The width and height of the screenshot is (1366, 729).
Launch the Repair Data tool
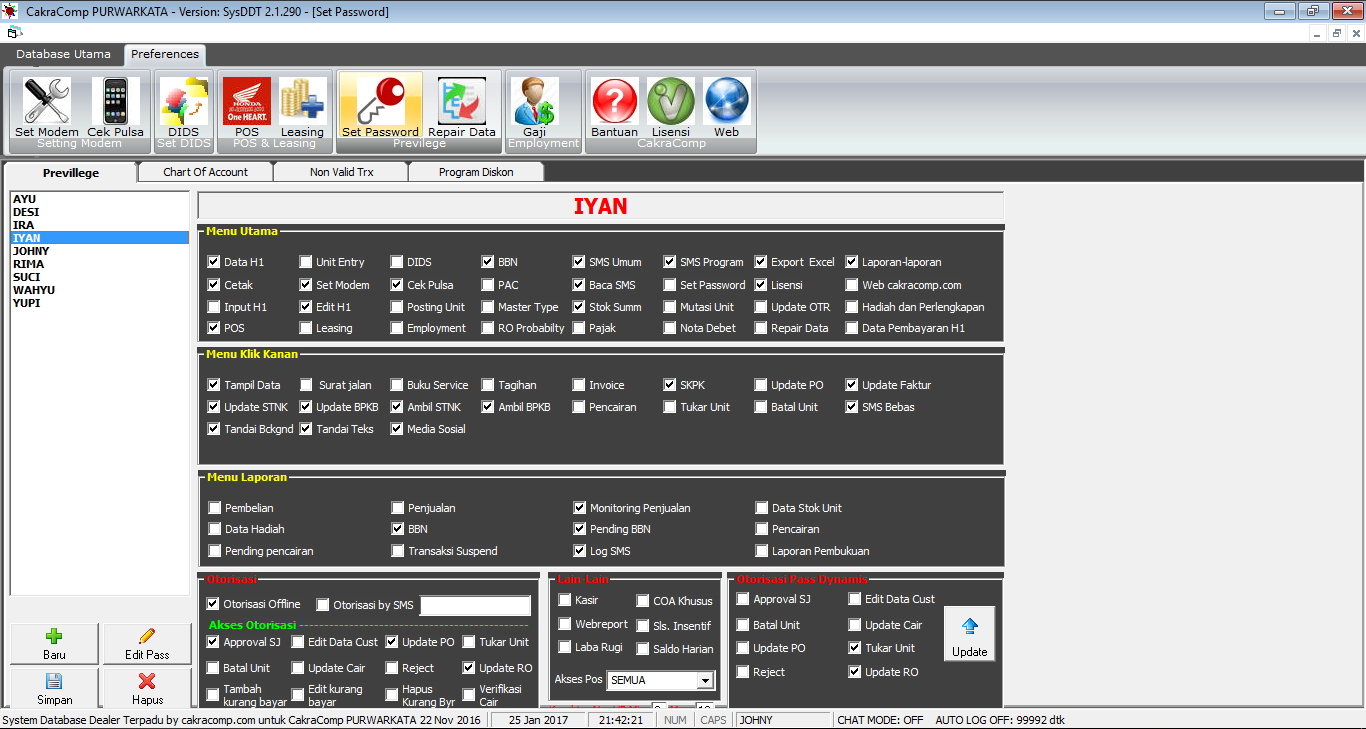point(462,106)
